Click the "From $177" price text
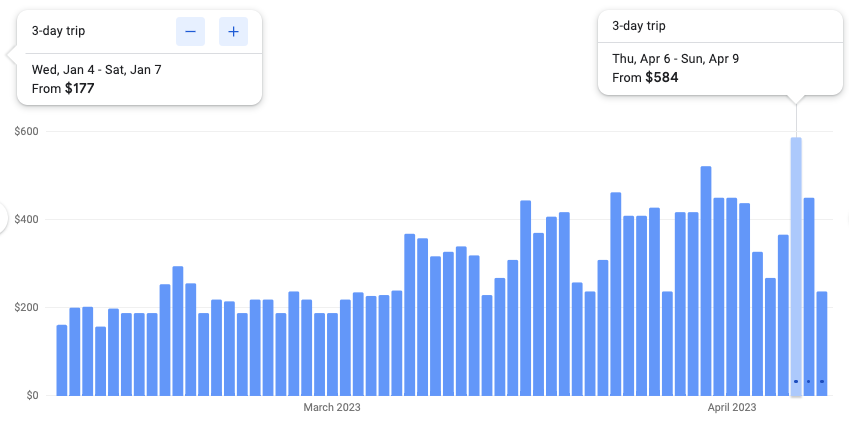The image size is (849, 427). click(x=62, y=89)
